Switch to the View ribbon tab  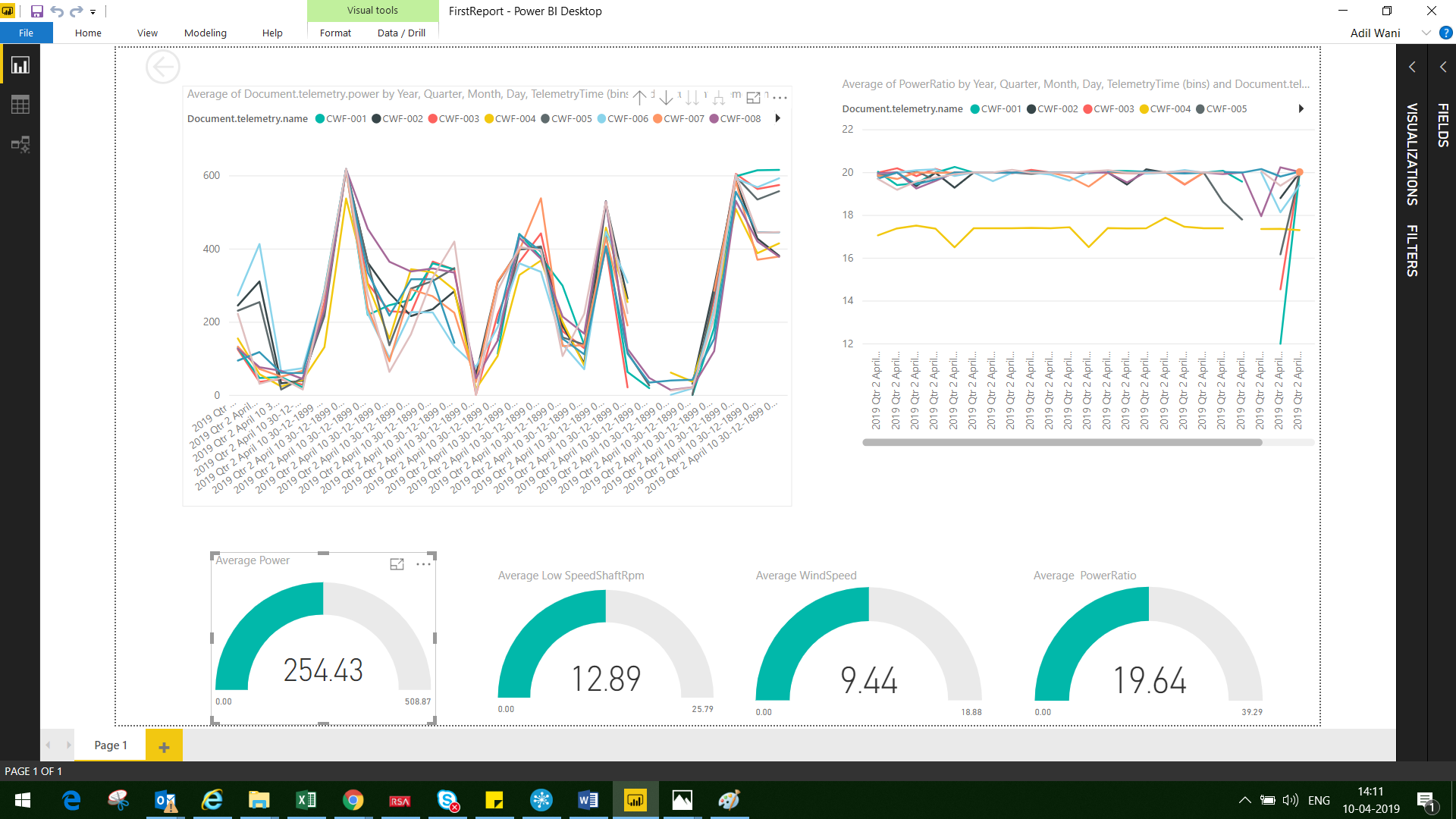click(x=147, y=33)
